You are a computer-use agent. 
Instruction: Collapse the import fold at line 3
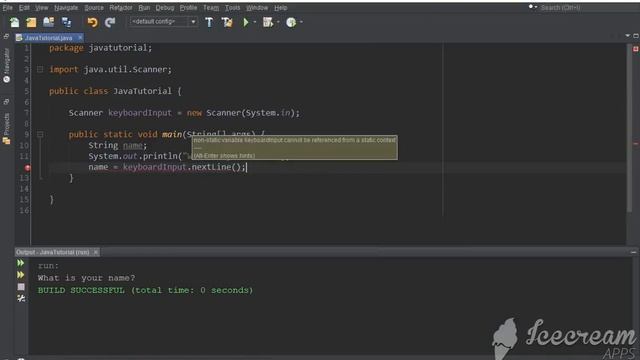coord(40,69)
